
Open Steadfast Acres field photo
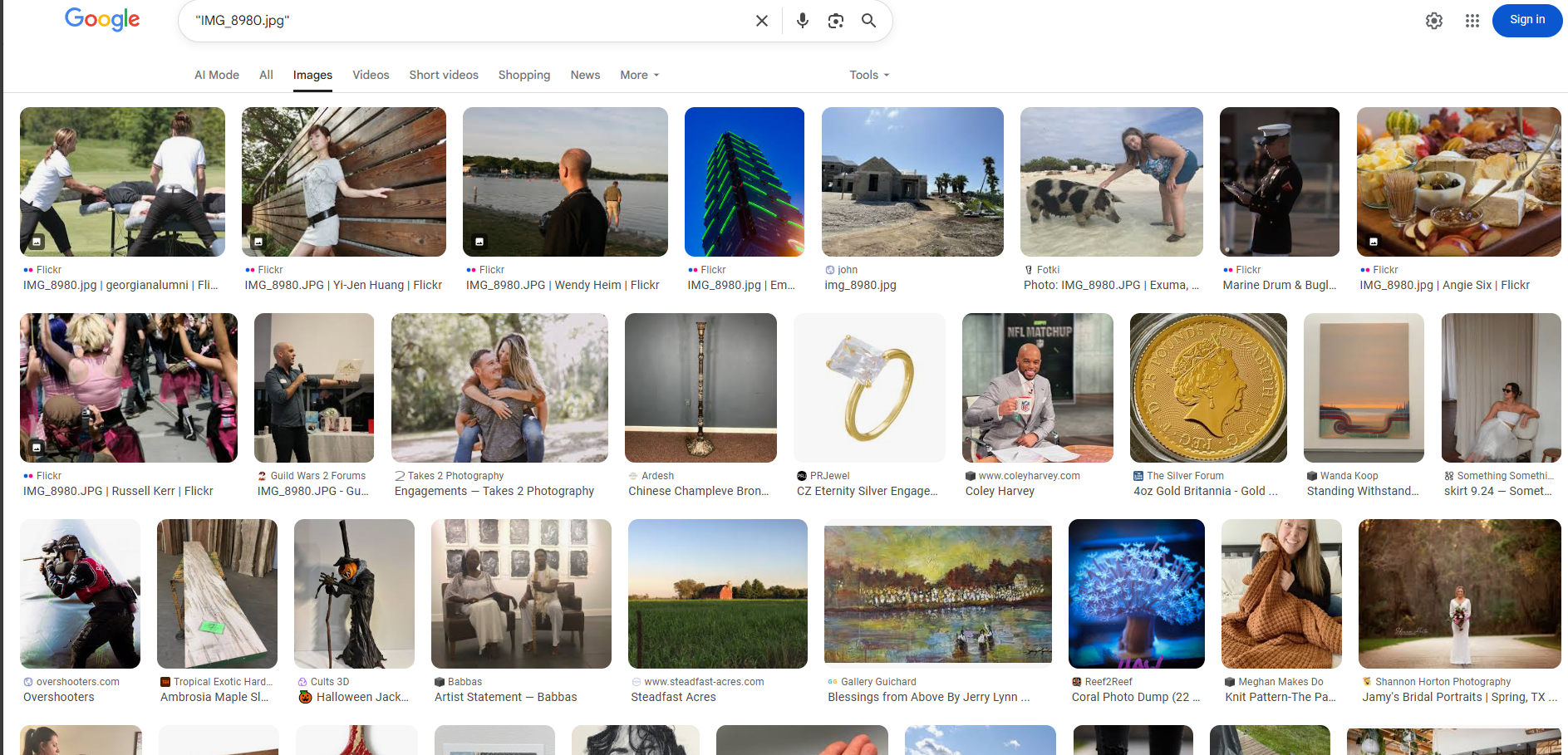click(x=718, y=594)
